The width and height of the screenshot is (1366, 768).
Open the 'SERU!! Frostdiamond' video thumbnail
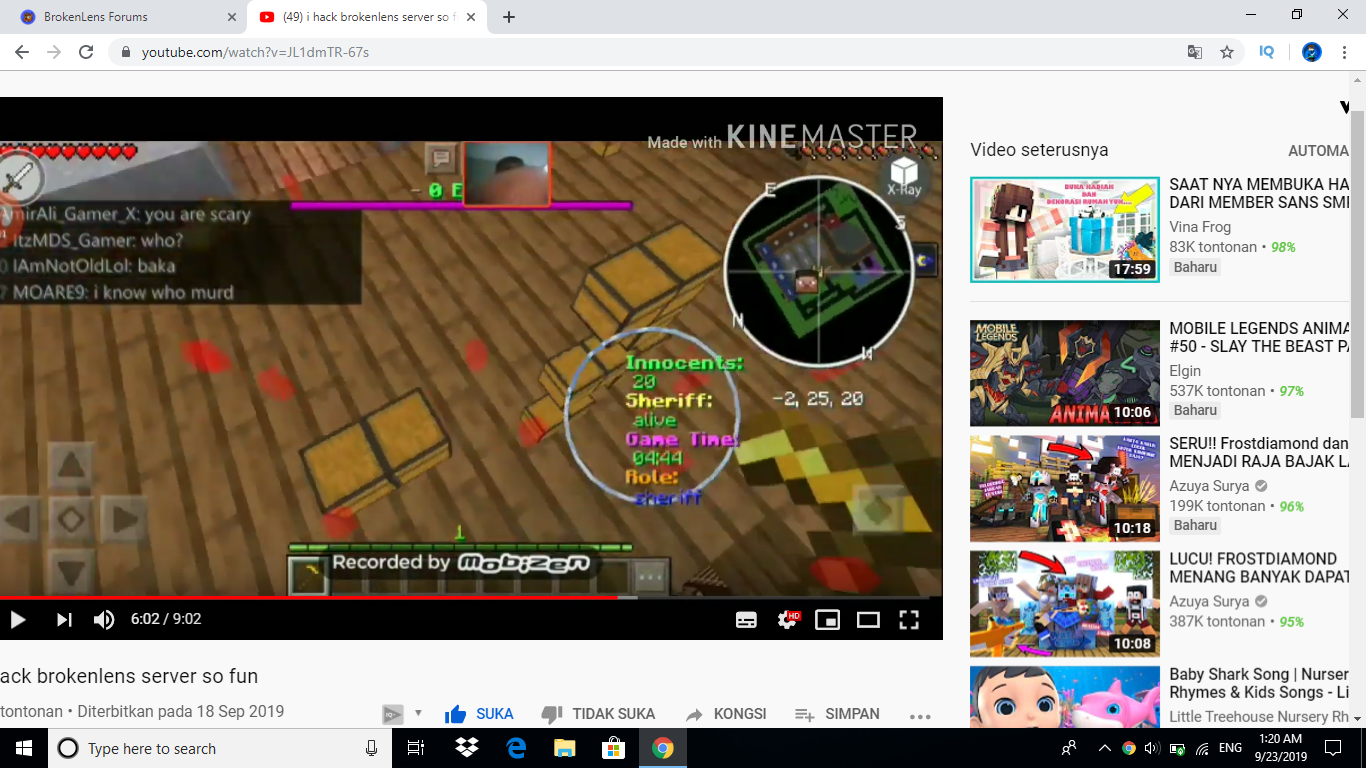tap(1065, 488)
